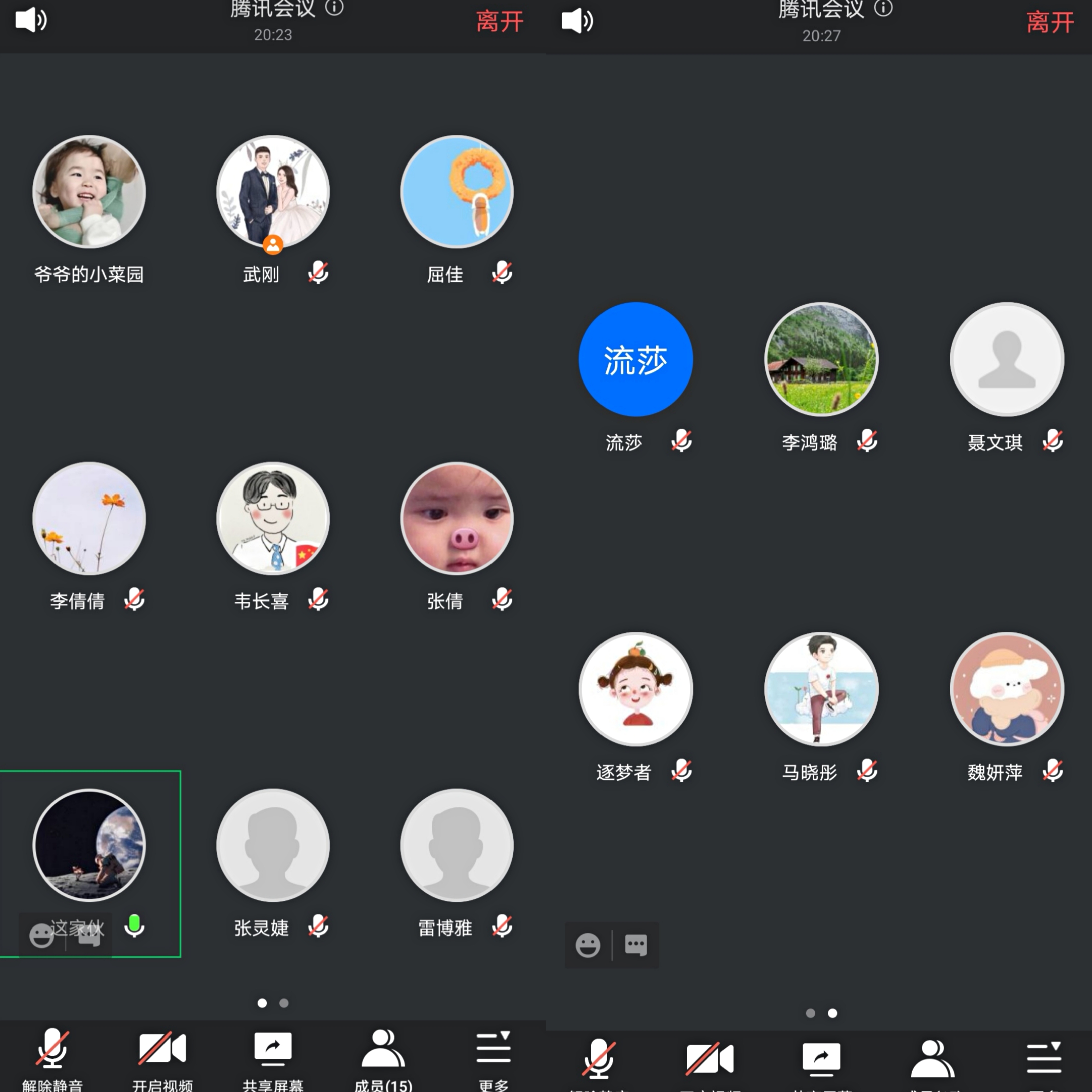The height and width of the screenshot is (1092, 1092).
Task: Tap muted mic icon next to 李鸿璐
Action: point(867,440)
